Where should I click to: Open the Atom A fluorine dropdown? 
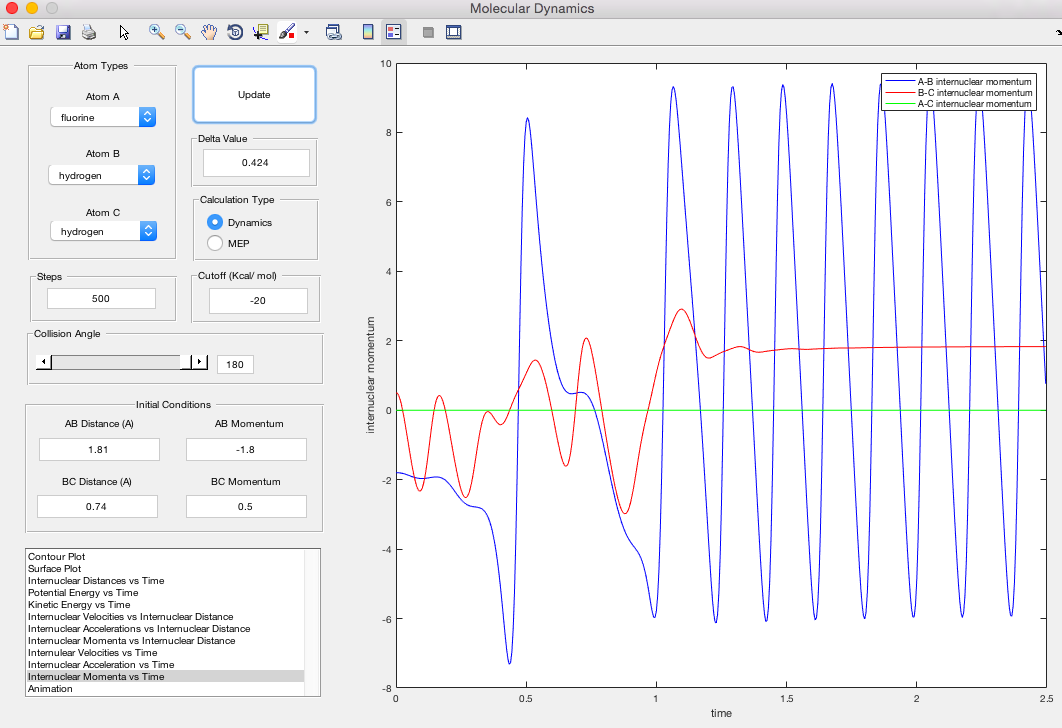(x=103, y=117)
